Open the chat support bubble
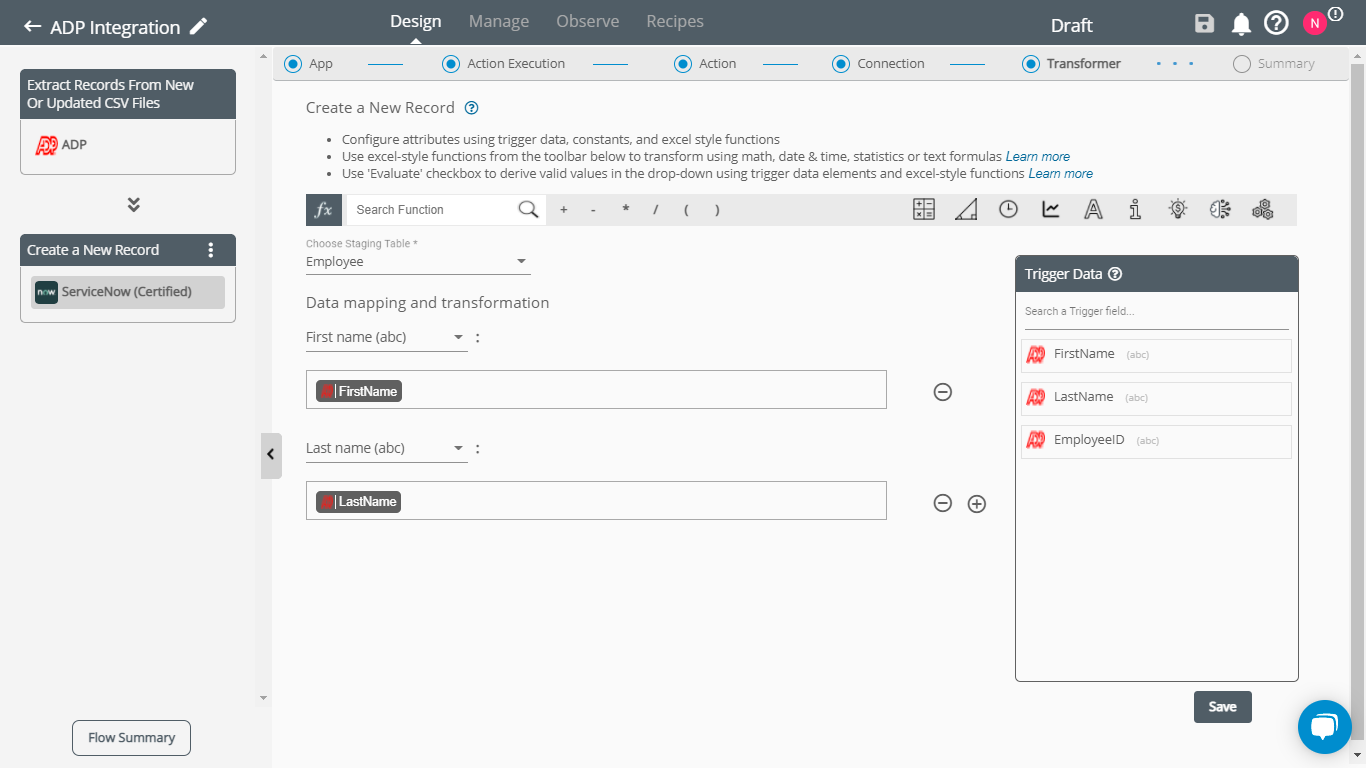1366x768 pixels. [x=1324, y=727]
